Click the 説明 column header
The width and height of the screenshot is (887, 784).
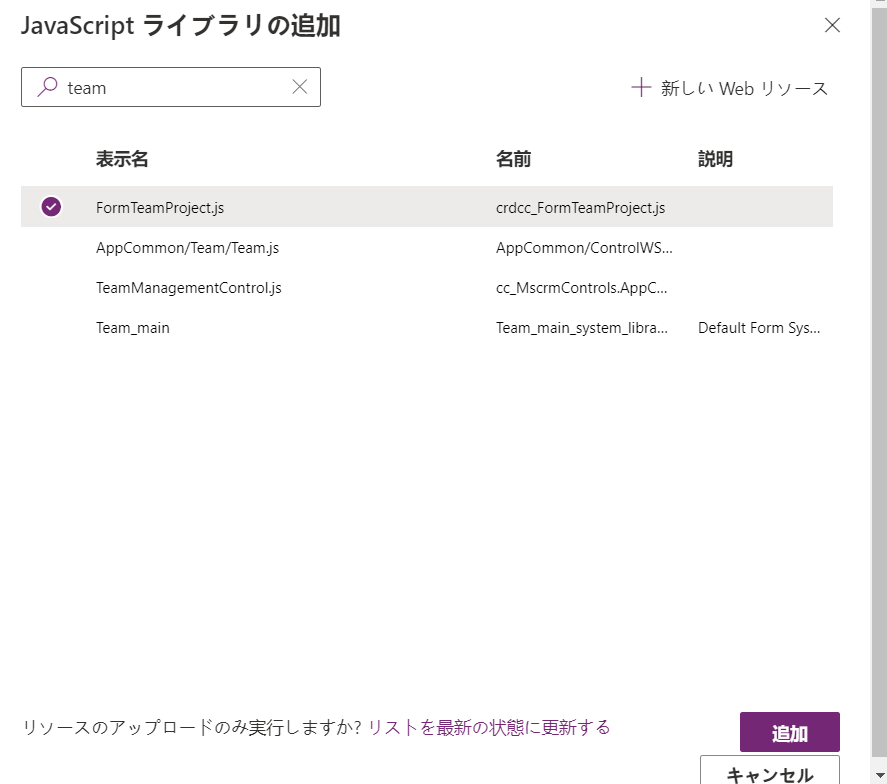[715, 159]
